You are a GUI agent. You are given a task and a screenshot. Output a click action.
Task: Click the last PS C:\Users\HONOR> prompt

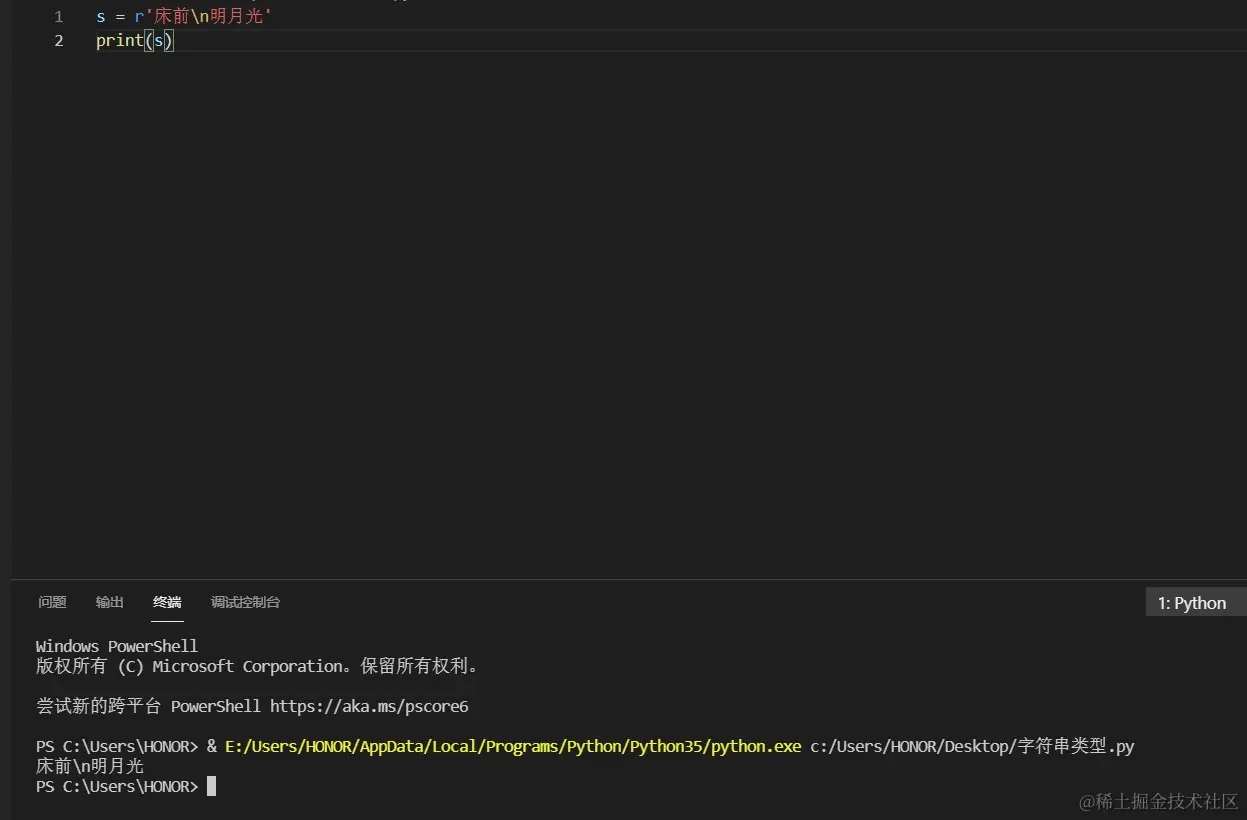(118, 786)
